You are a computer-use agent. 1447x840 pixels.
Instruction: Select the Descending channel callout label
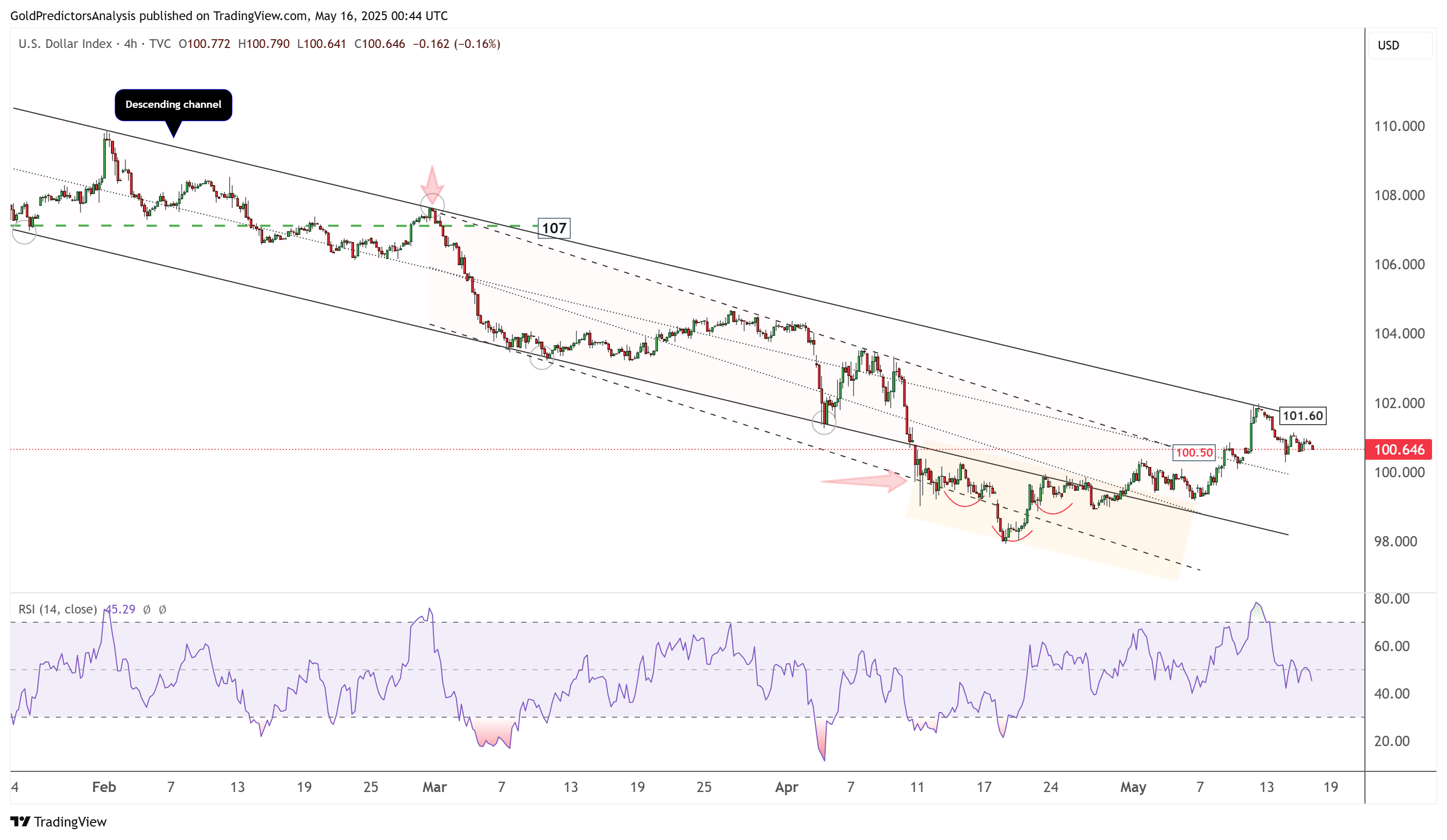(x=173, y=105)
